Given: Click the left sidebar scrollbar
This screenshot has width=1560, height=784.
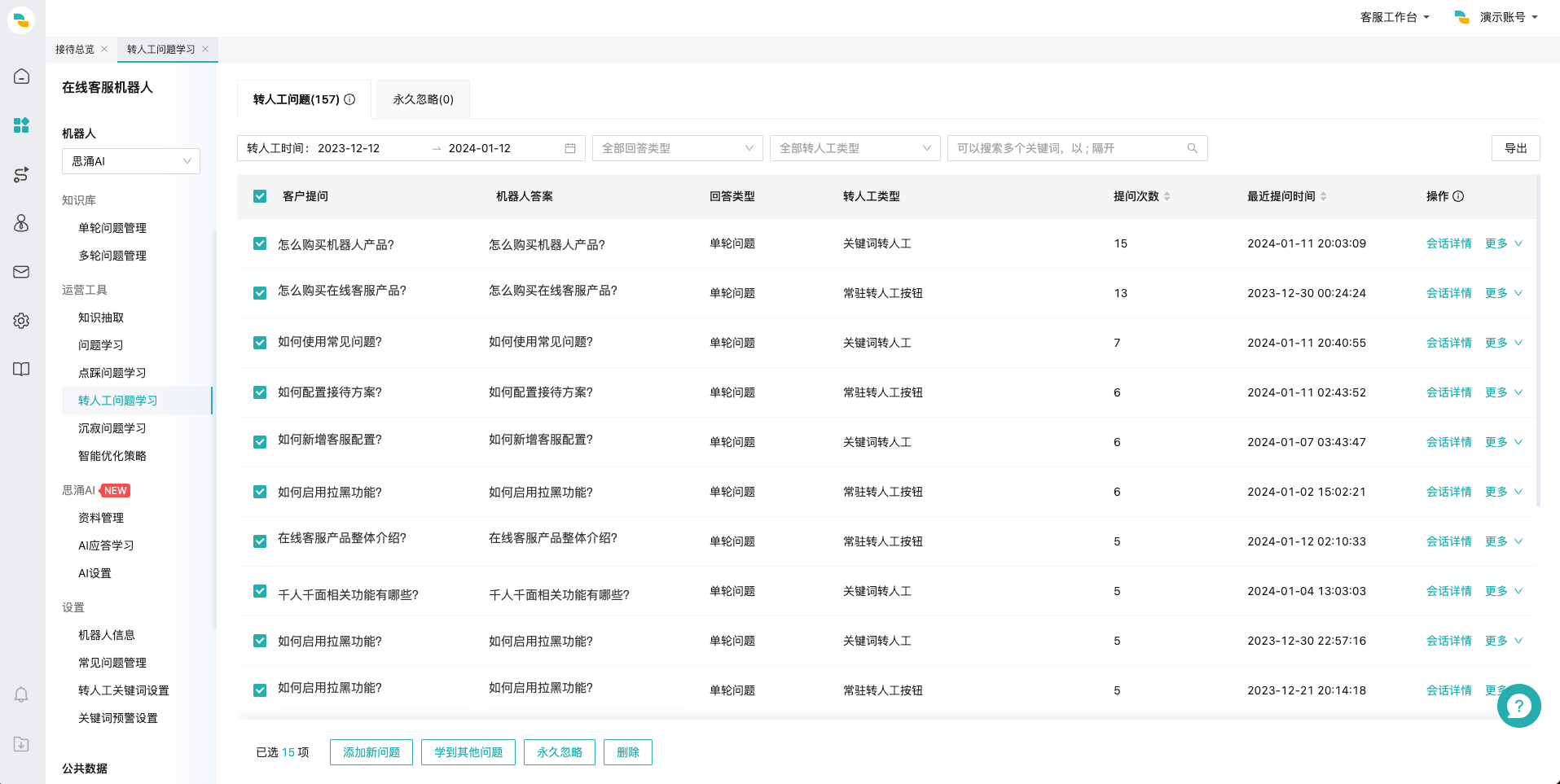Looking at the screenshot, I should pyautogui.click(x=214, y=429).
